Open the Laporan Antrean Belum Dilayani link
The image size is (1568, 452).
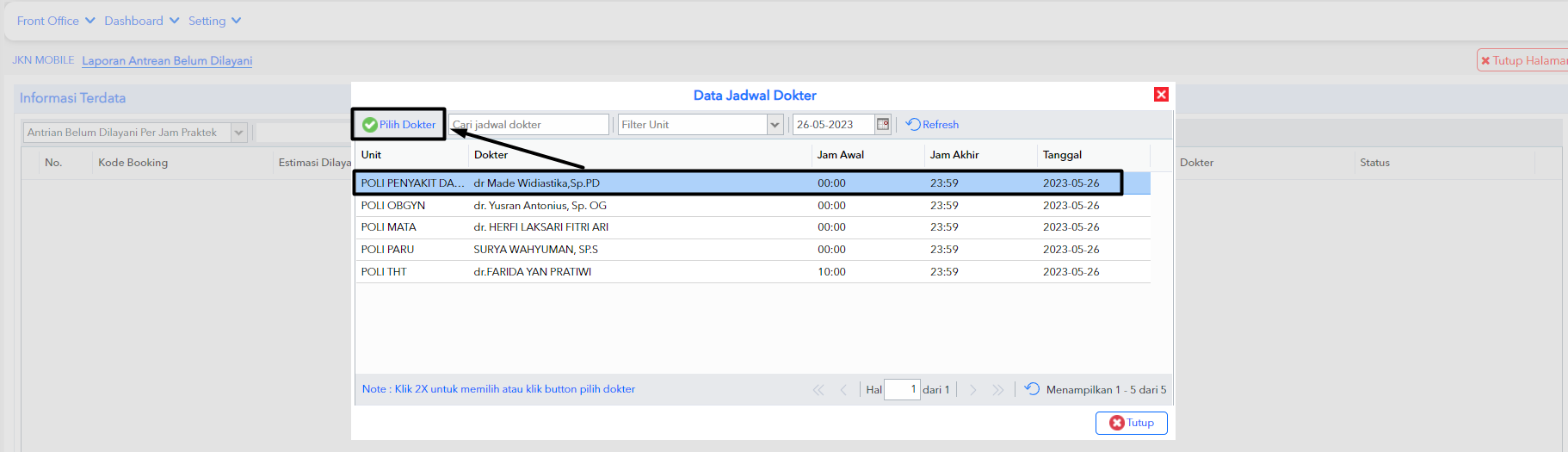coord(167,61)
